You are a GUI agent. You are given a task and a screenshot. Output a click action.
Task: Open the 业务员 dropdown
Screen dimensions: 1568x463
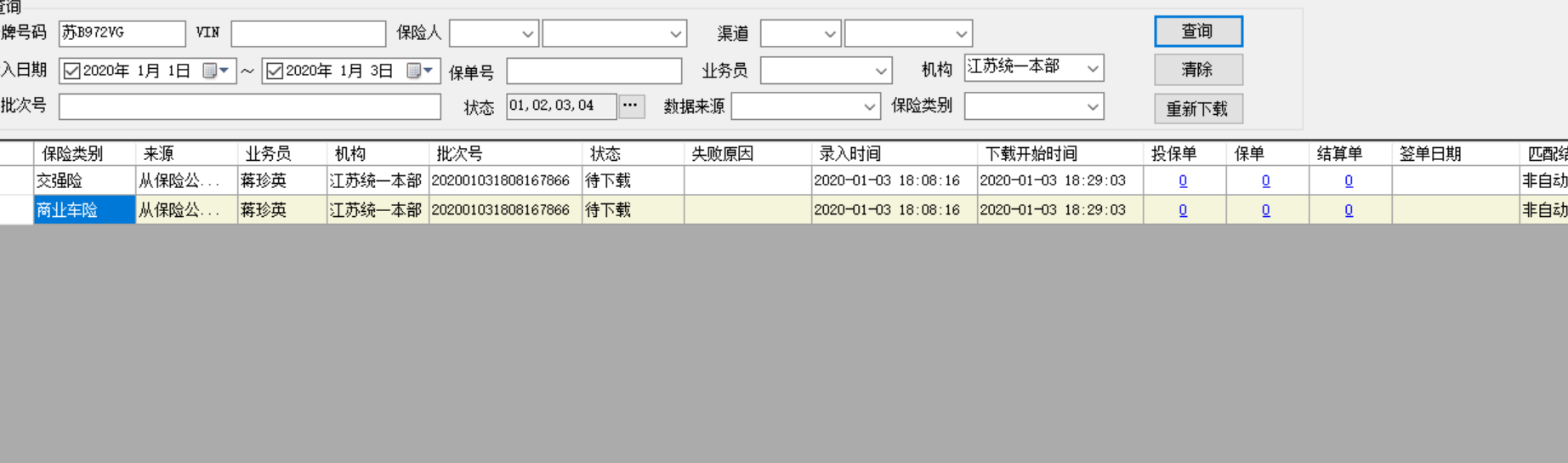point(826,71)
